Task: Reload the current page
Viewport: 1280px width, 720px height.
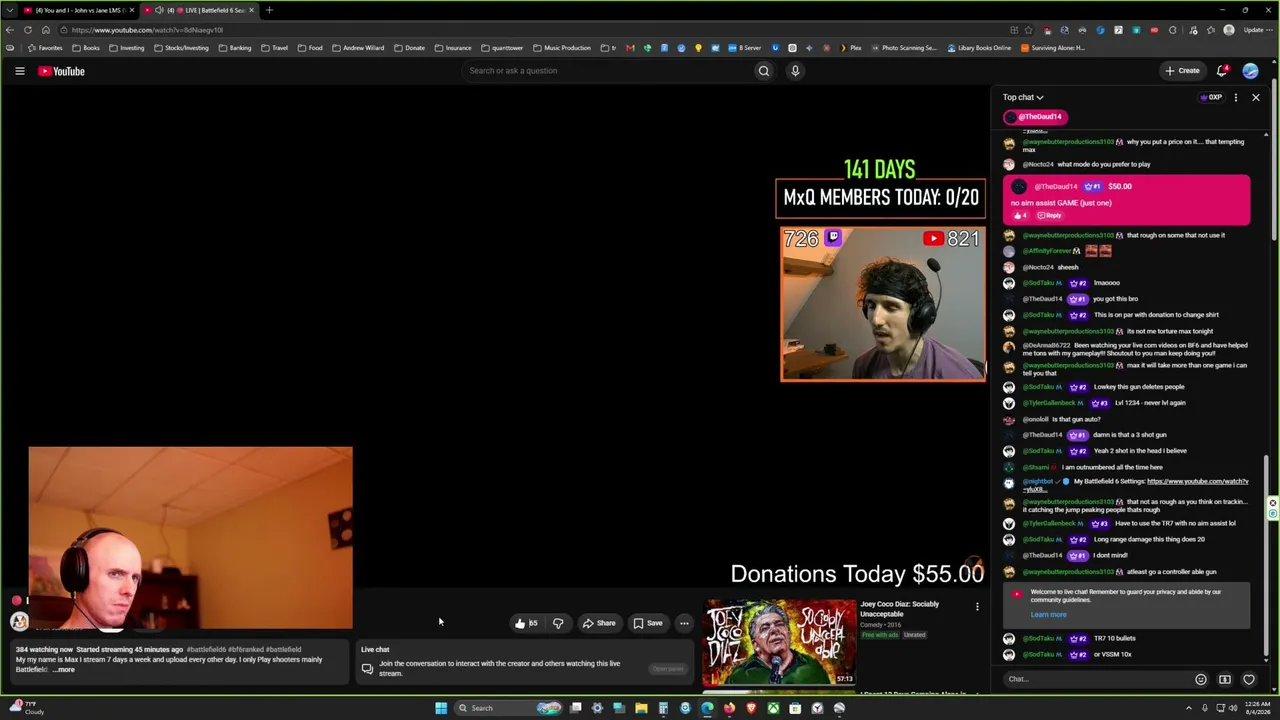Action: [x=28, y=30]
